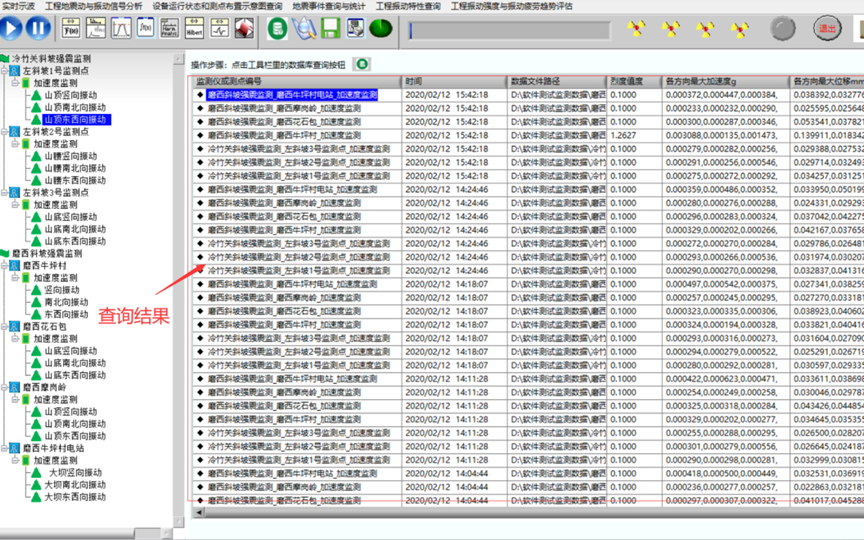The image size is (864, 540).
Task: Collapse 加速度监测 under 左斜坡2号监测点
Action: pyautogui.click(x=14, y=144)
